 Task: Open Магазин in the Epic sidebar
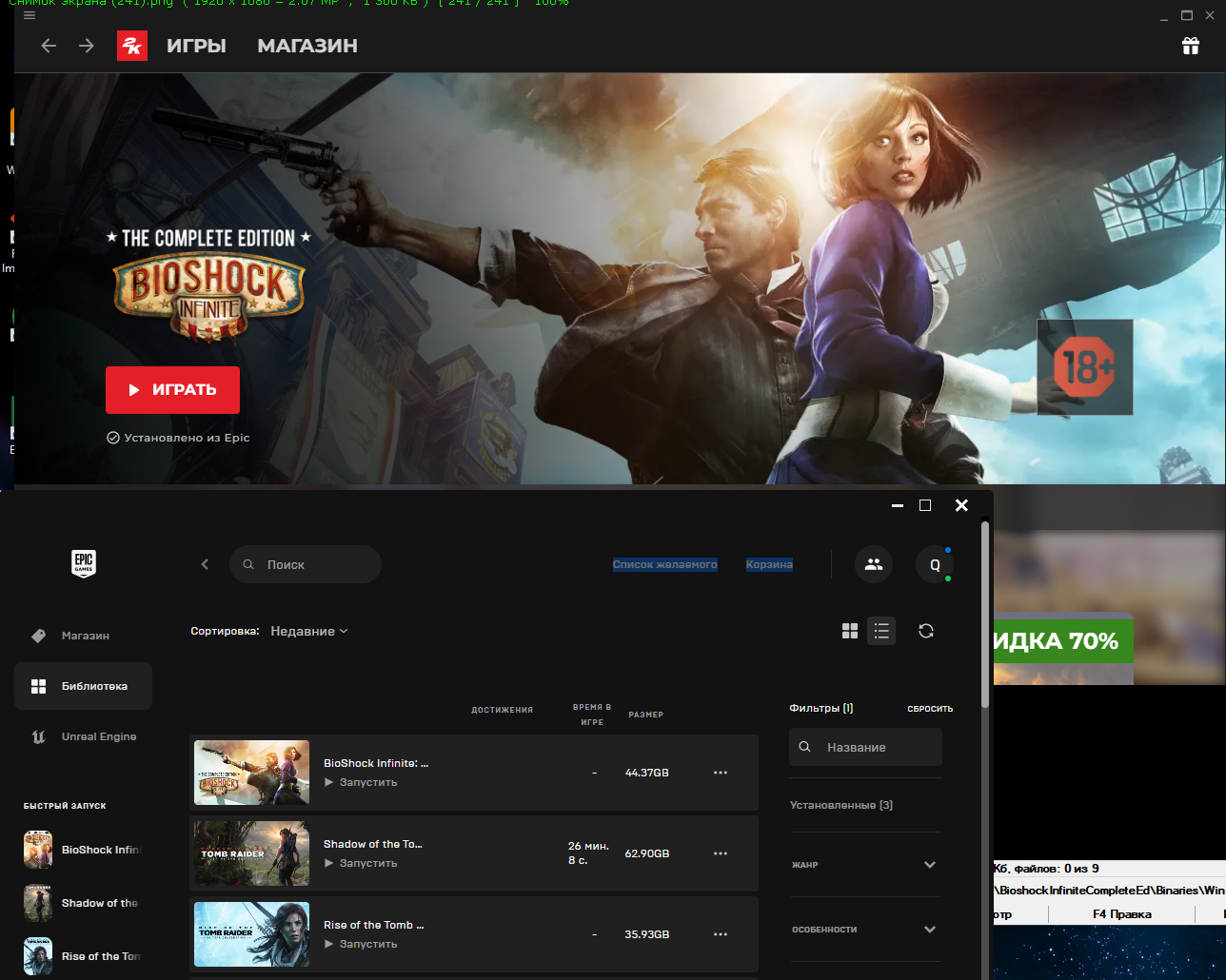click(x=83, y=636)
